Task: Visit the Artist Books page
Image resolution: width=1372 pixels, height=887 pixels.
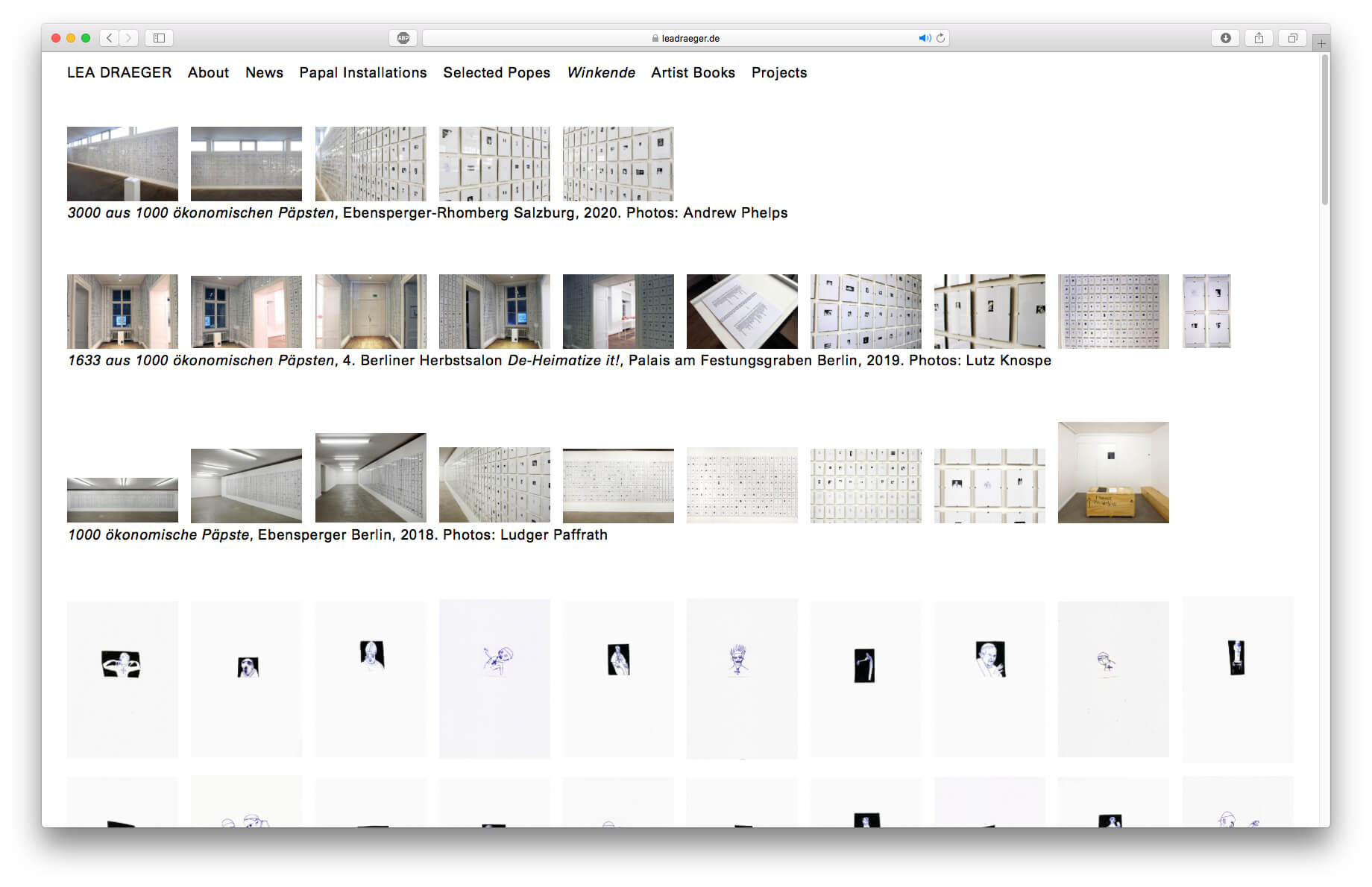Action: click(x=693, y=72)
